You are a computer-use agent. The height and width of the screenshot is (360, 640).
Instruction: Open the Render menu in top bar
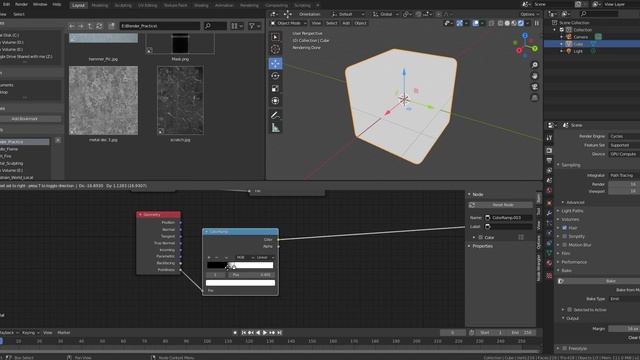21,4
